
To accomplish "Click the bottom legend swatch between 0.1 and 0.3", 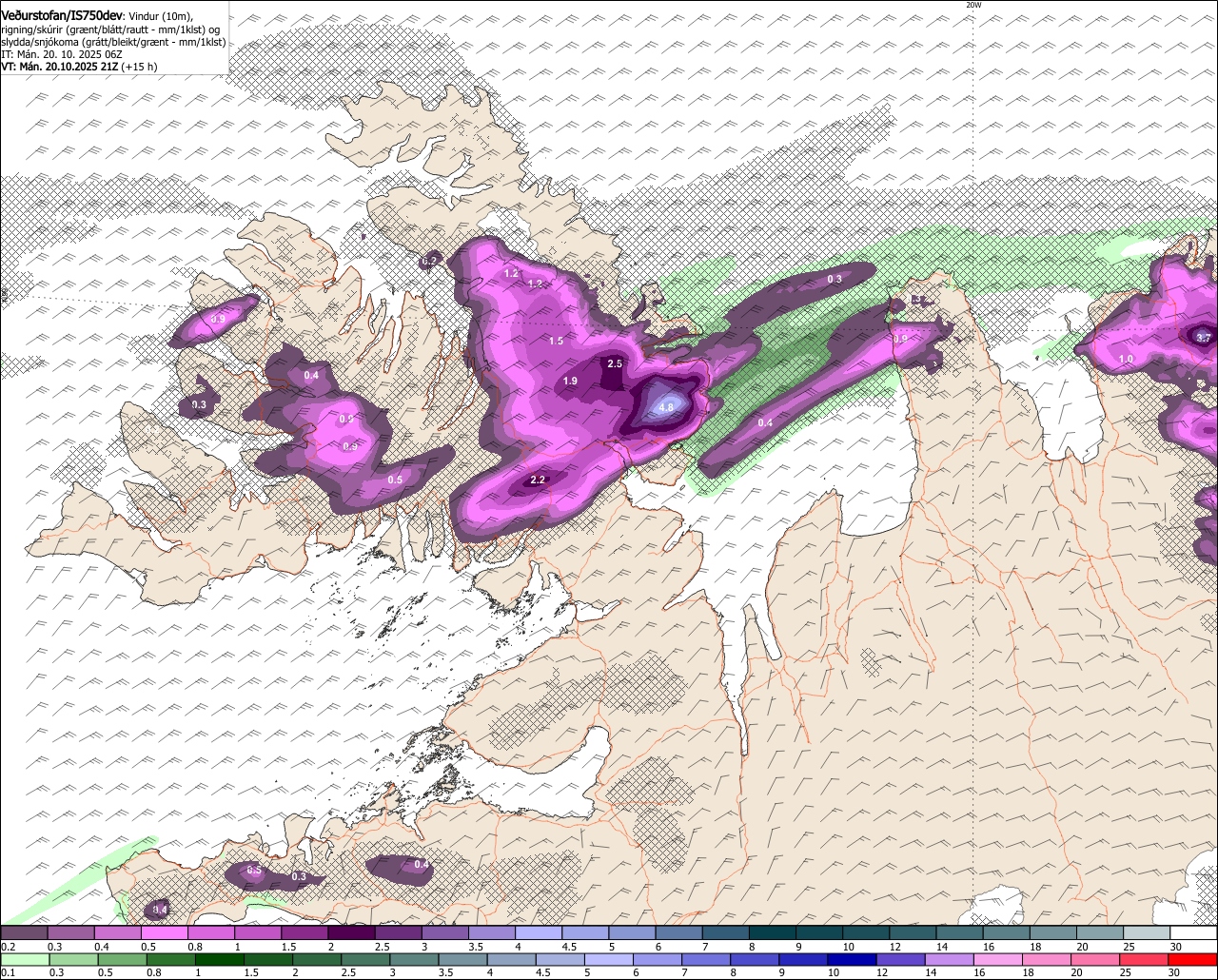I will coord(26,959).
